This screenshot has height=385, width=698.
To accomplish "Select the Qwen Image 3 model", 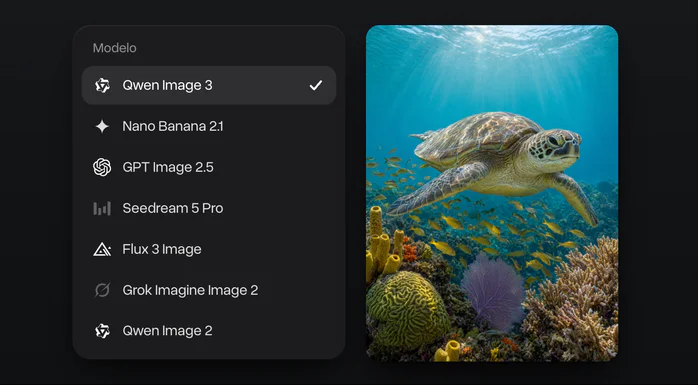I will (209, 85).
